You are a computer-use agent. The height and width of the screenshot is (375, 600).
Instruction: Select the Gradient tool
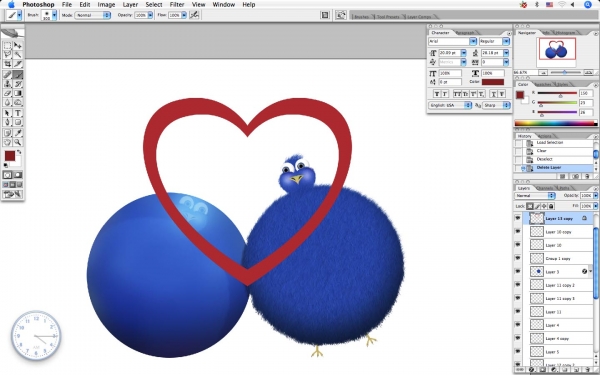pos(18,93)
